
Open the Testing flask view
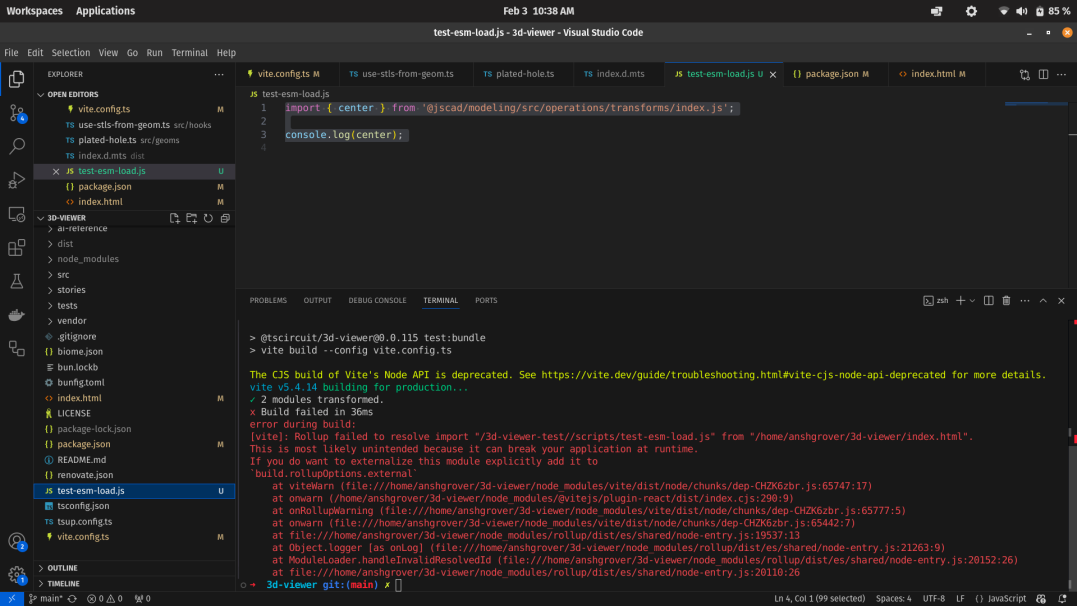pos(16,281)
